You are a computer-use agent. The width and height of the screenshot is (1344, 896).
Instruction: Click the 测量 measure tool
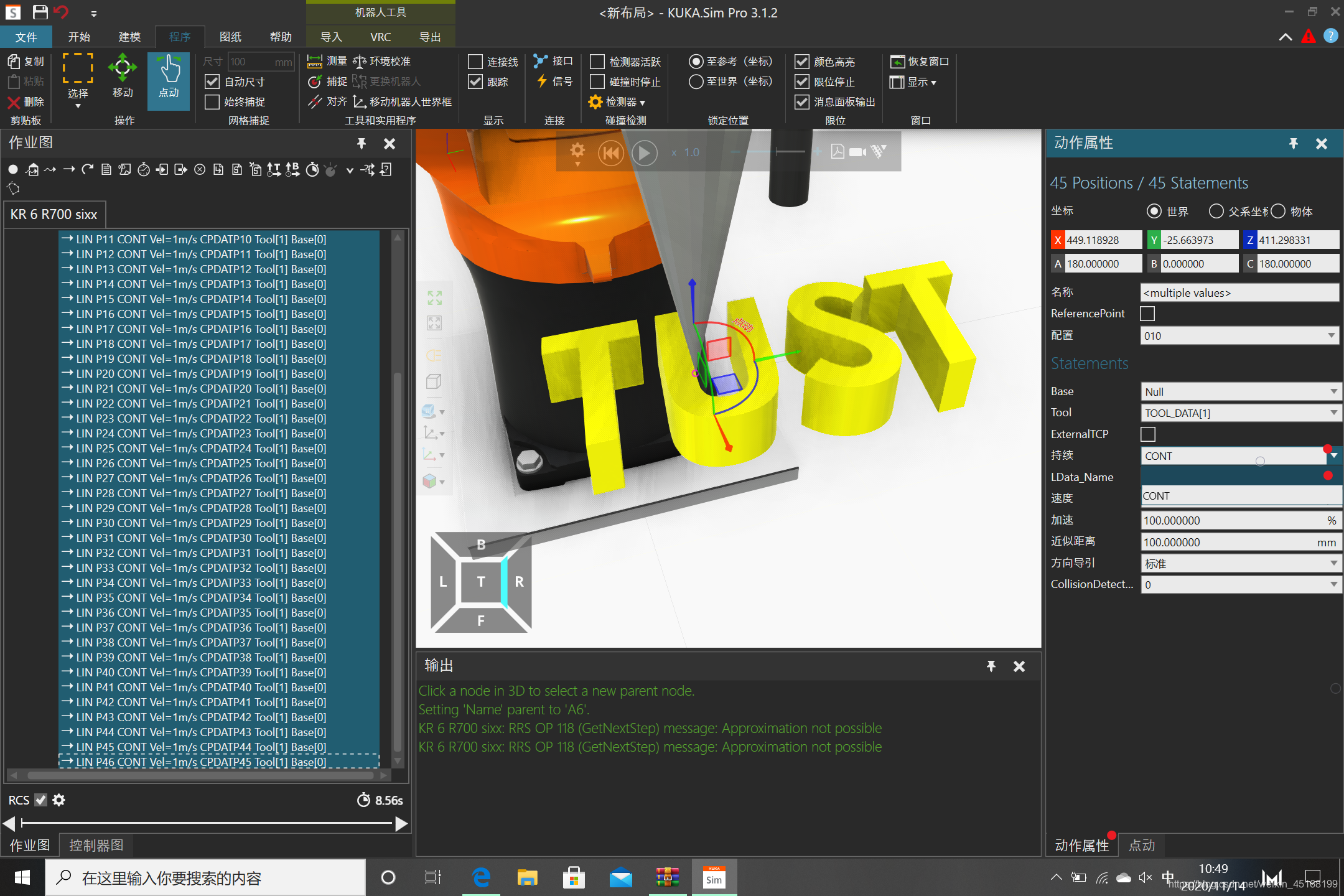coord(327,61)
